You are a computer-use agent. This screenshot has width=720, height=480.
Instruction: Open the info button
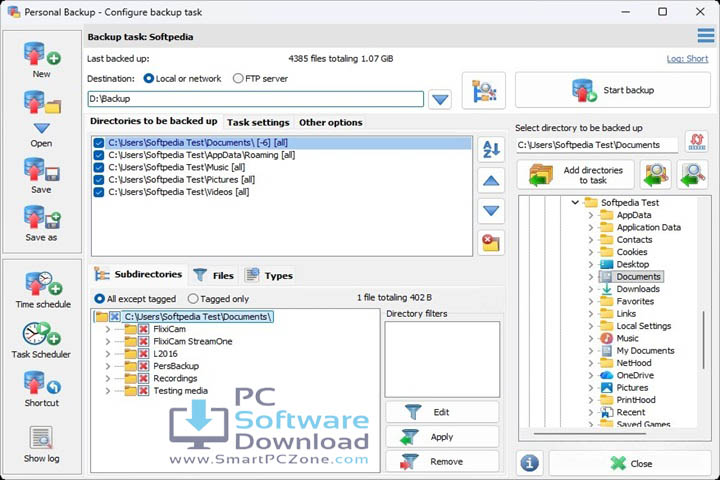pyautogui.click(x=529, y=463)
